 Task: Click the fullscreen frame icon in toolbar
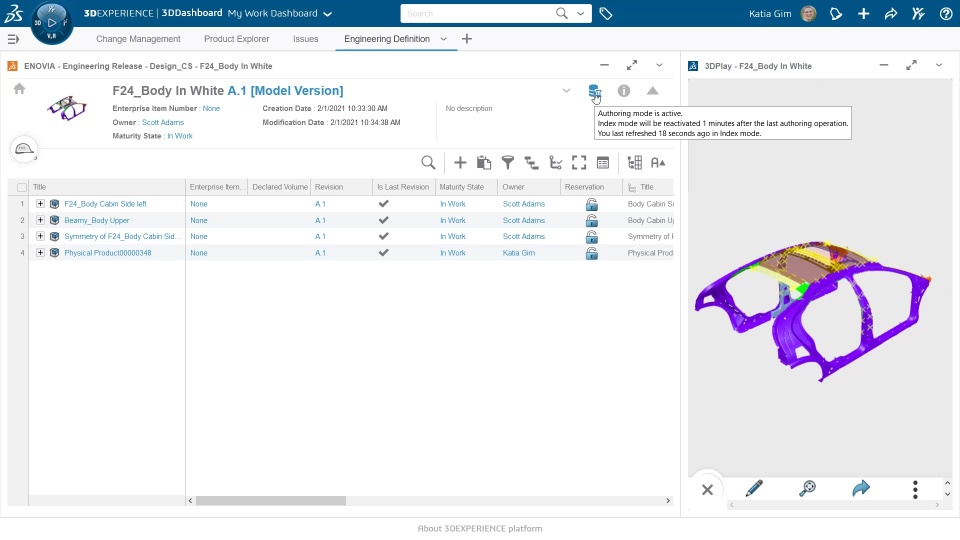point(579,162)
